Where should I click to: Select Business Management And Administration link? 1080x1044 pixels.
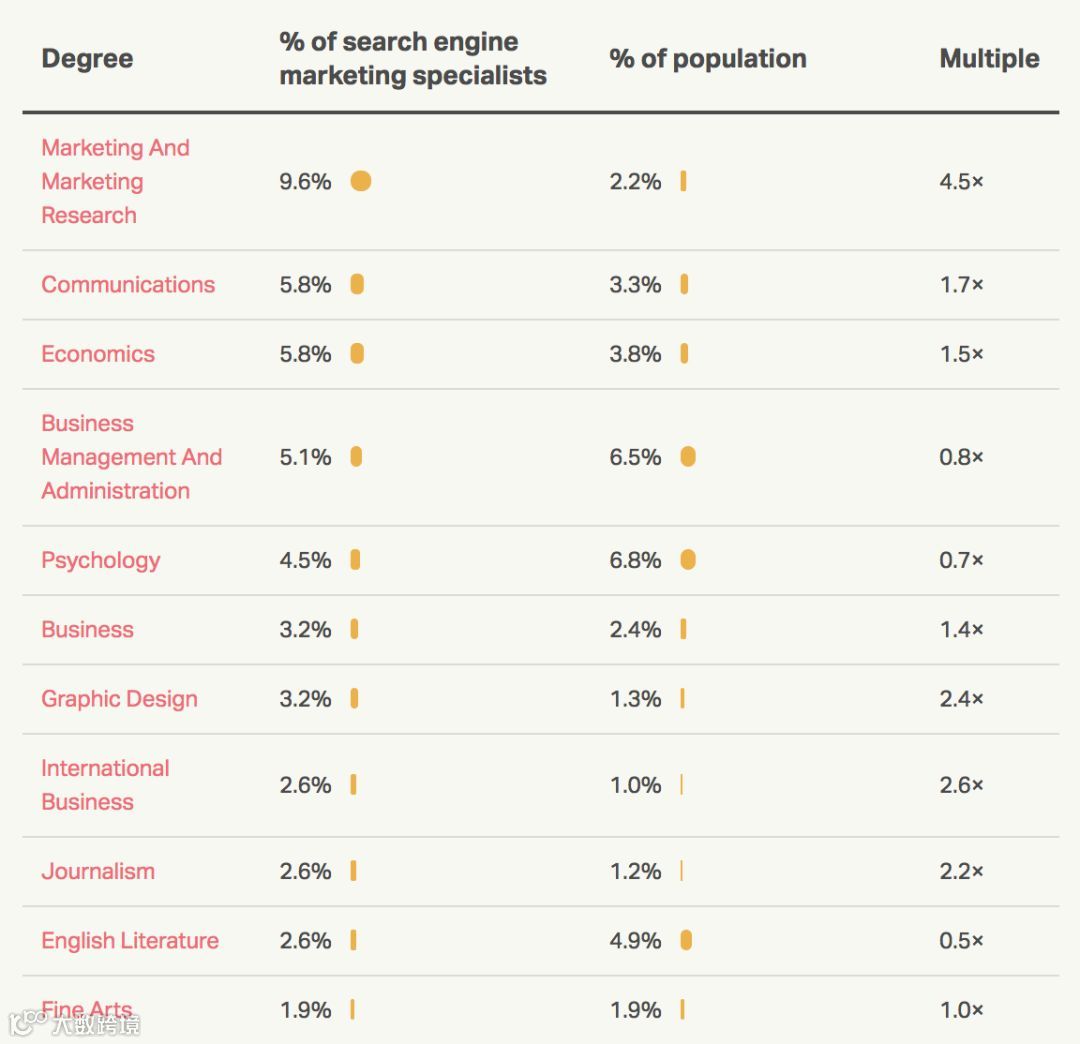[131, 457]
